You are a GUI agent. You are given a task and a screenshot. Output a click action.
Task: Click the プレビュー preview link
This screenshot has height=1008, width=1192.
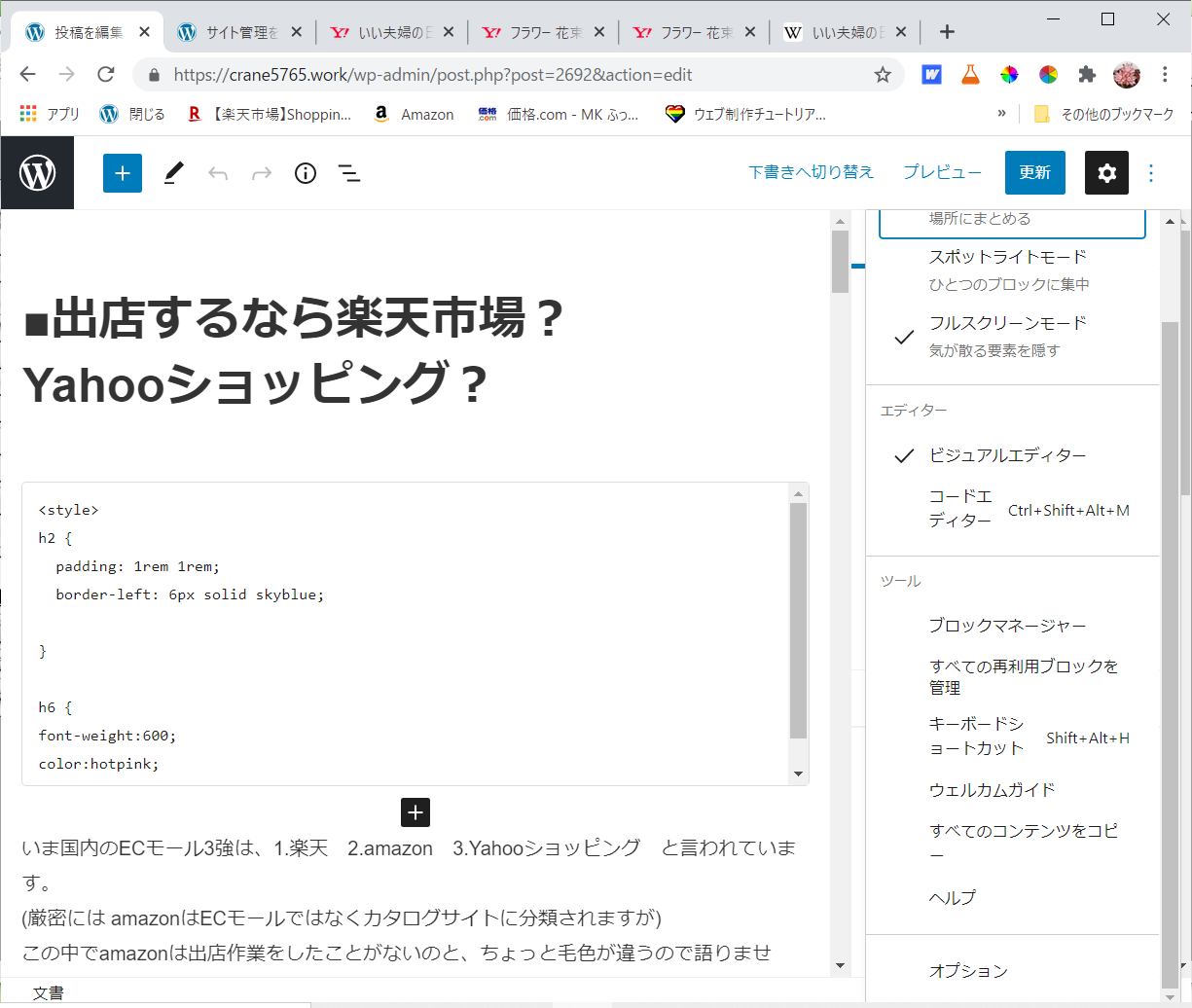tap(941, 172)
